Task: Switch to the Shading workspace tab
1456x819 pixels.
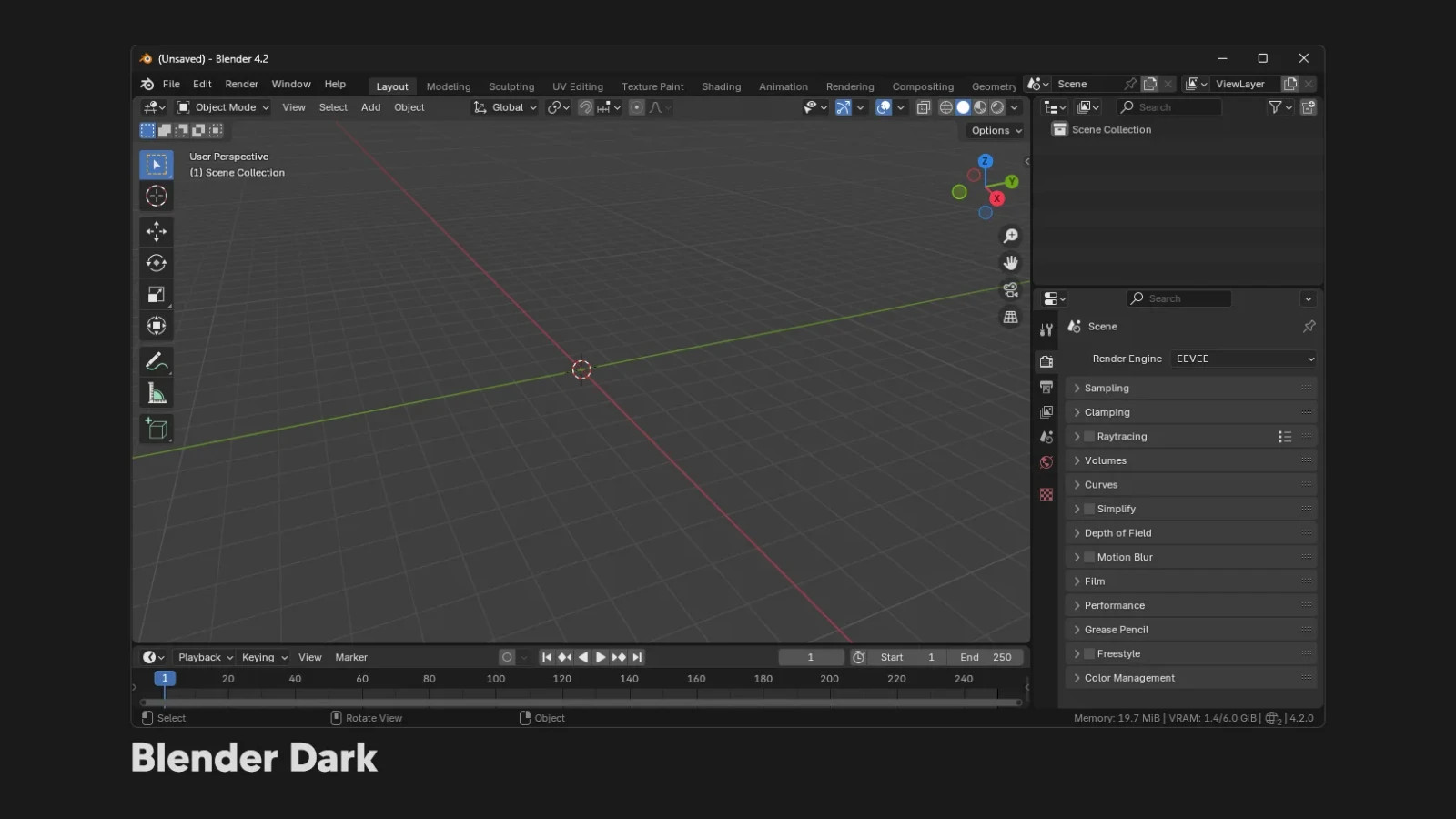Action: coord(721,86)
